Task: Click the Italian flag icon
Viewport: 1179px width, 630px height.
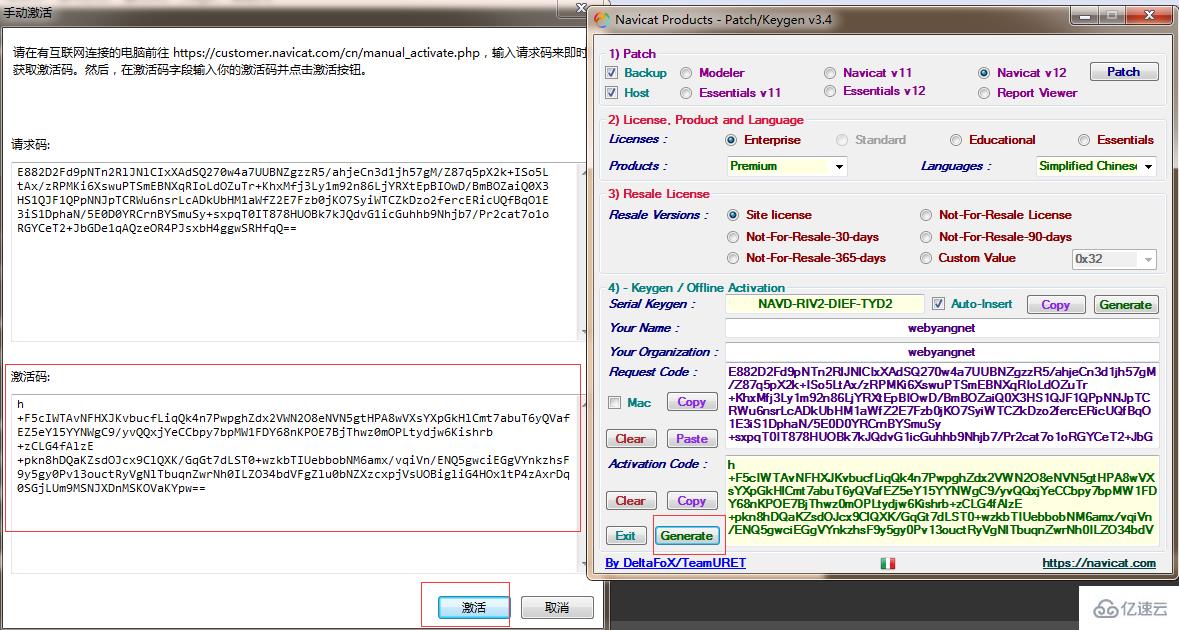Action: click(x=887, y=564)
